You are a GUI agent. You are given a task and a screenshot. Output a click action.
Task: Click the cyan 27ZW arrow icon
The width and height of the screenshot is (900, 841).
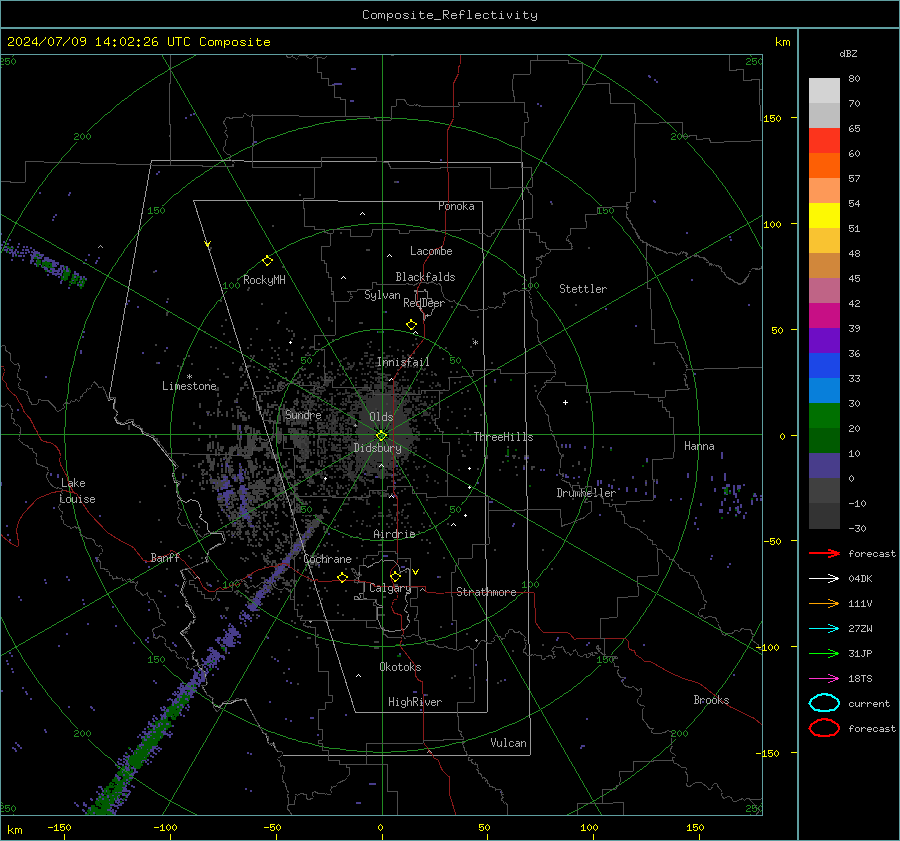coord(824,629)
